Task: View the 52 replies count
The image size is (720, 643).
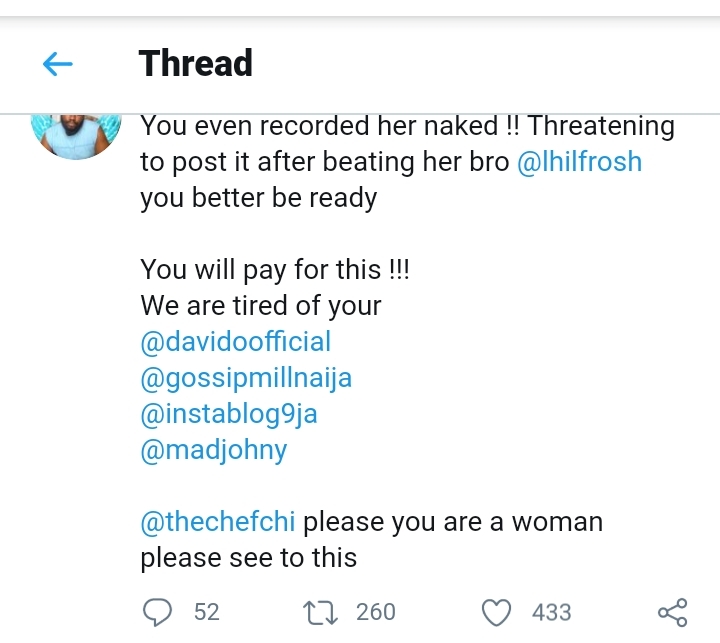Action: point(206,611)
